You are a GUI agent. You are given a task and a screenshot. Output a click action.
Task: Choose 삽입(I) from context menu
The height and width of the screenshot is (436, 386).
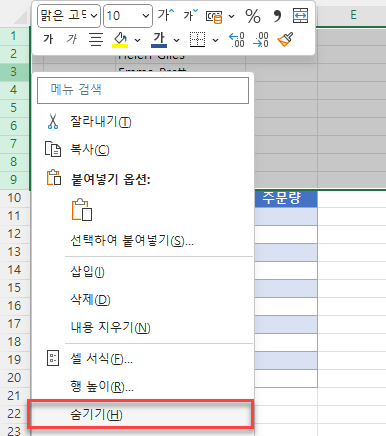click(x=143, y=272)
